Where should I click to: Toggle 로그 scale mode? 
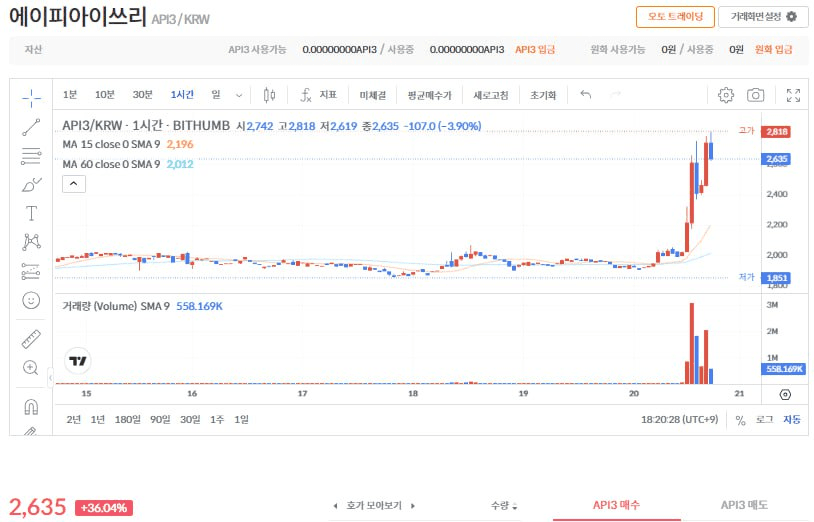click(764, 419)
